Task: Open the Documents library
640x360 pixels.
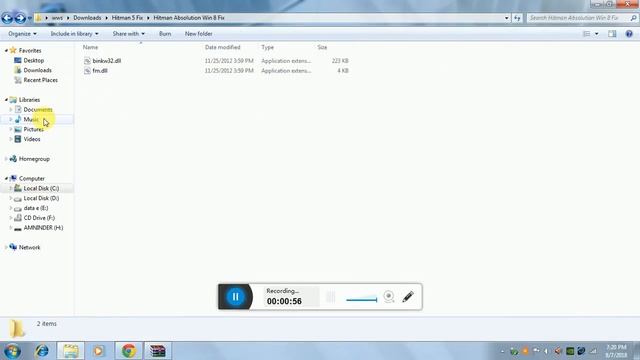Action: pos(38,109)
